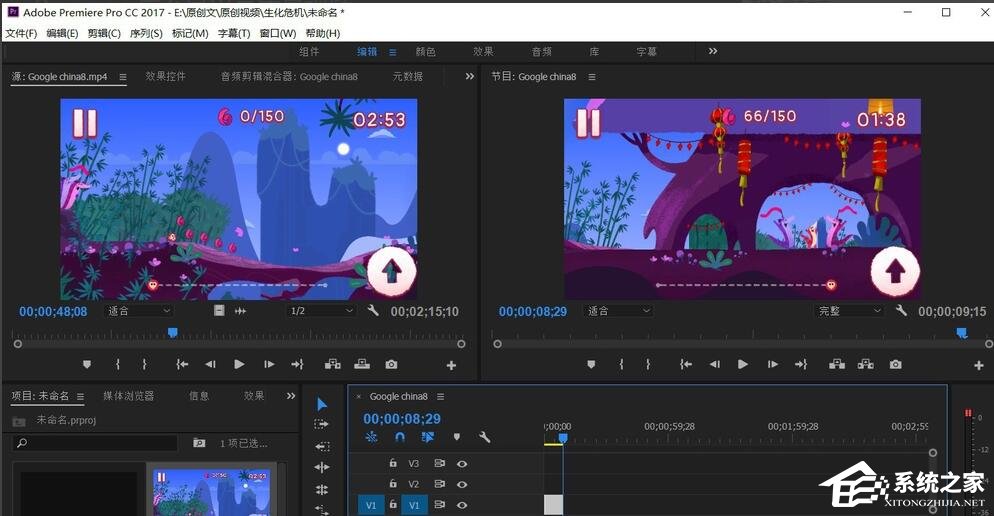Viewport: 994px width, 516px height.
Task: Open Source monitor playback resolution 1/2 dropdown
Action: point(321,311)
